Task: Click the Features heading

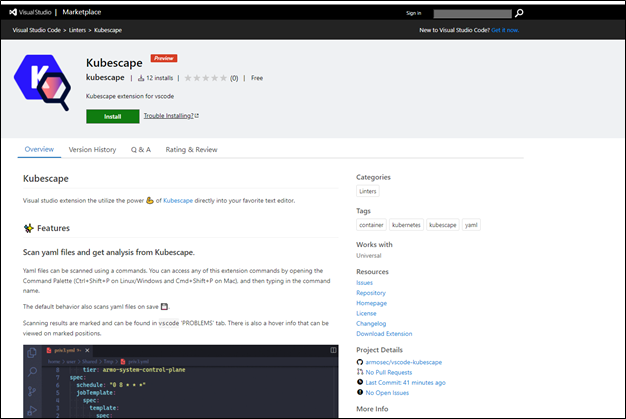Action: point(53,228)
